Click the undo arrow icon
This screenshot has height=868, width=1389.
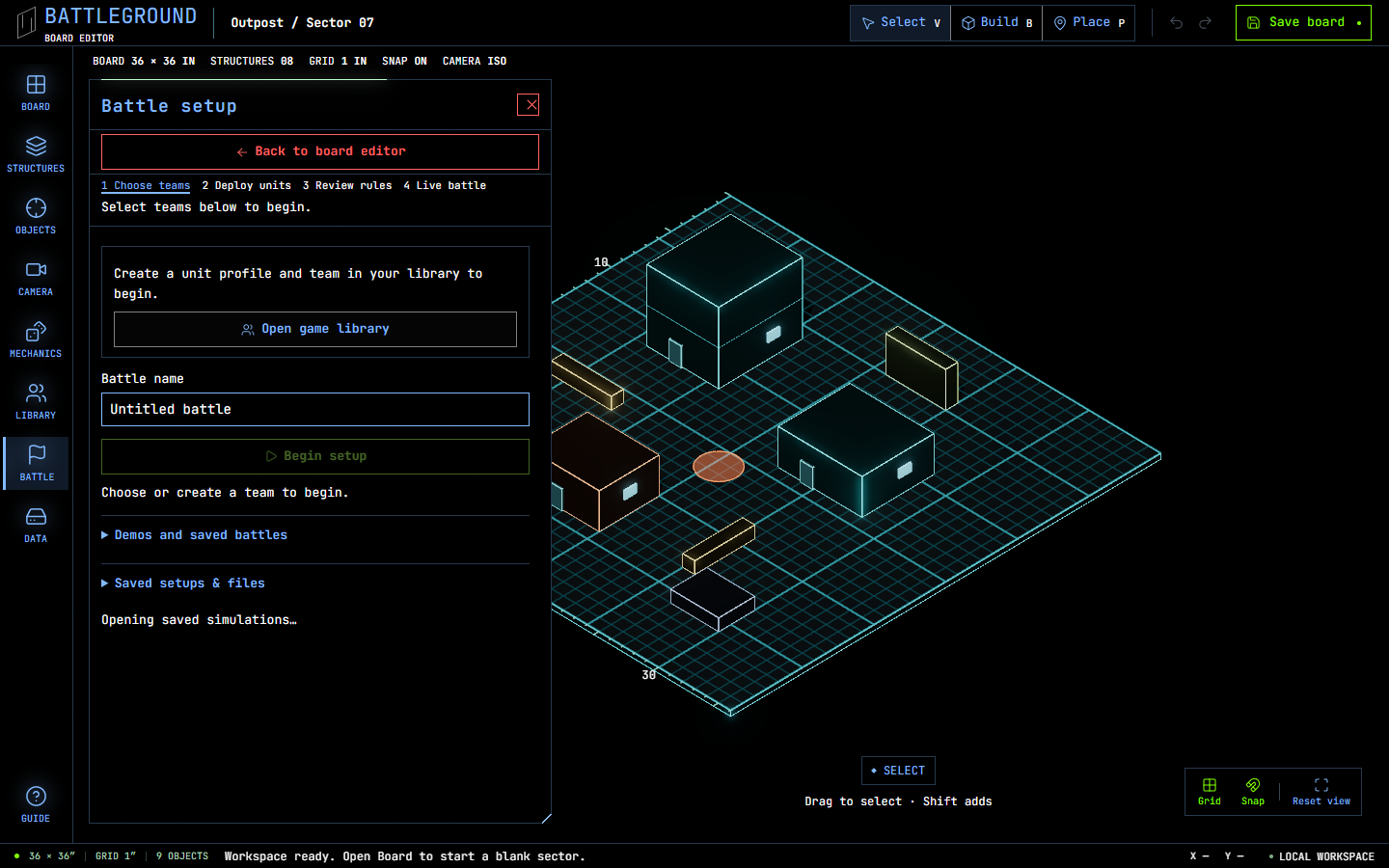1176,22
